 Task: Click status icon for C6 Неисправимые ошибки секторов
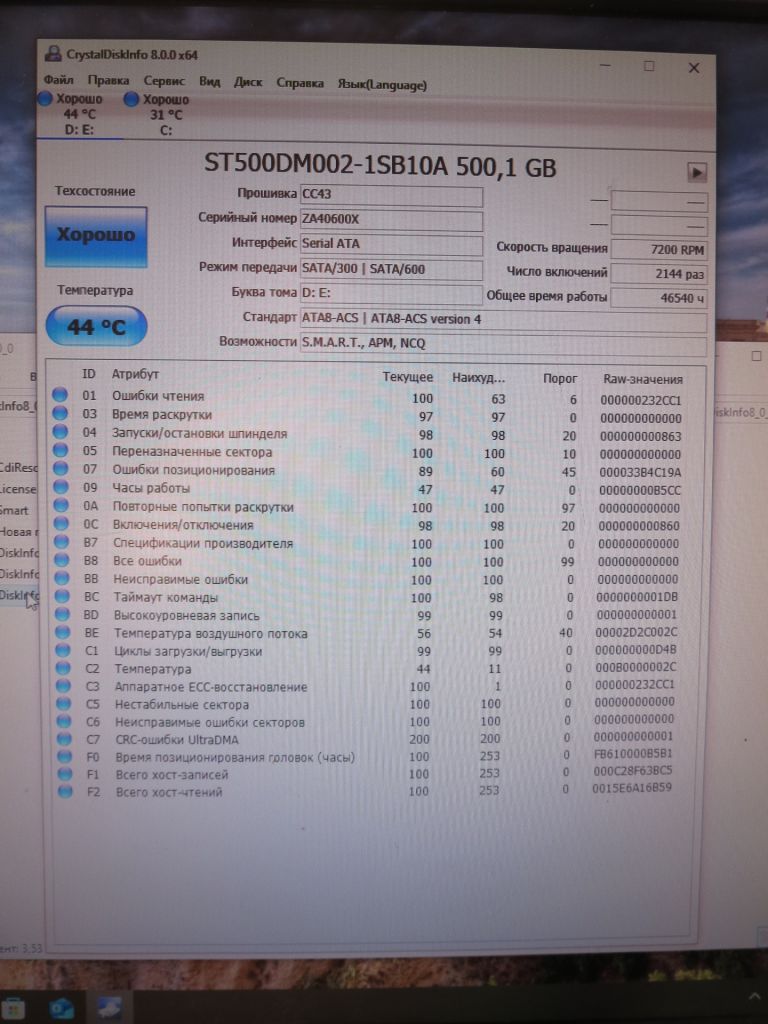click(64, 721)
